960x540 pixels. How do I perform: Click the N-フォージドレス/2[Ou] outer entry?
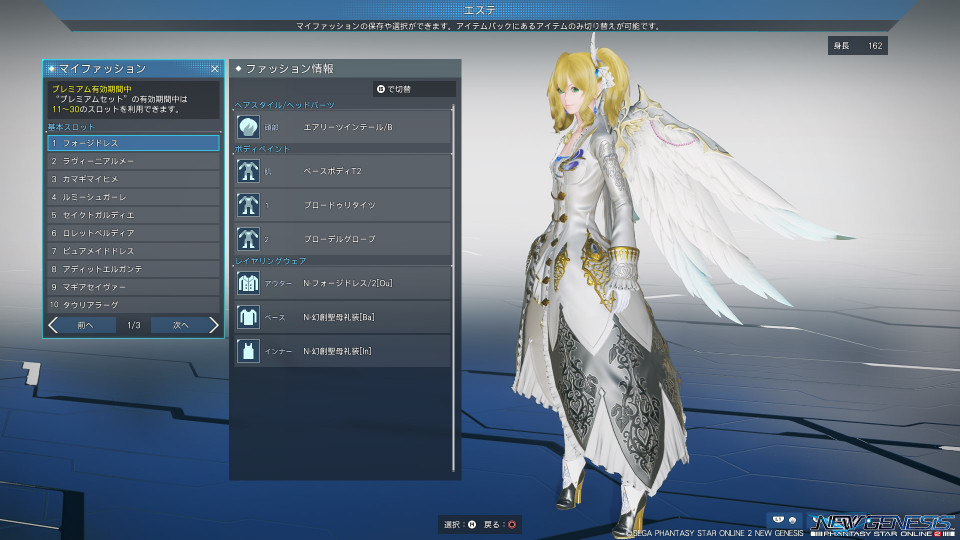pyautogui.click(x=343, y=283)
